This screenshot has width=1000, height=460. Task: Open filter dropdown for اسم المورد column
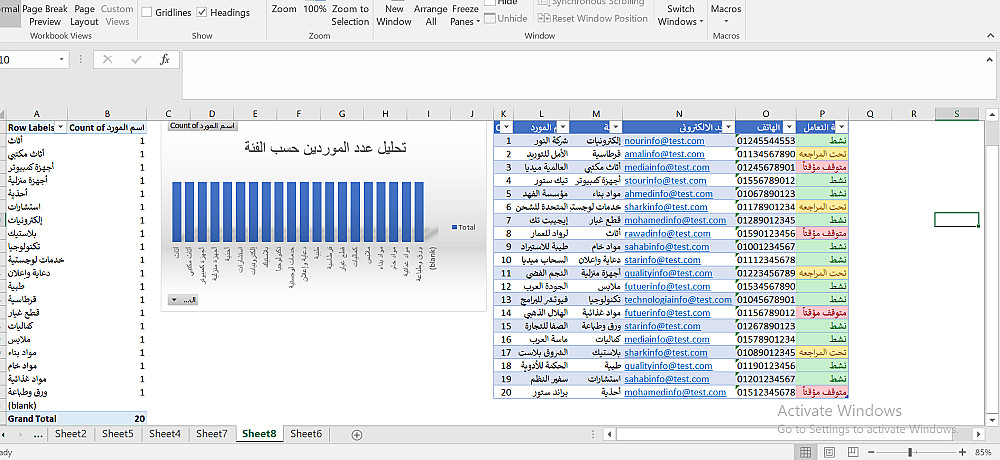(x=564, y=128)
